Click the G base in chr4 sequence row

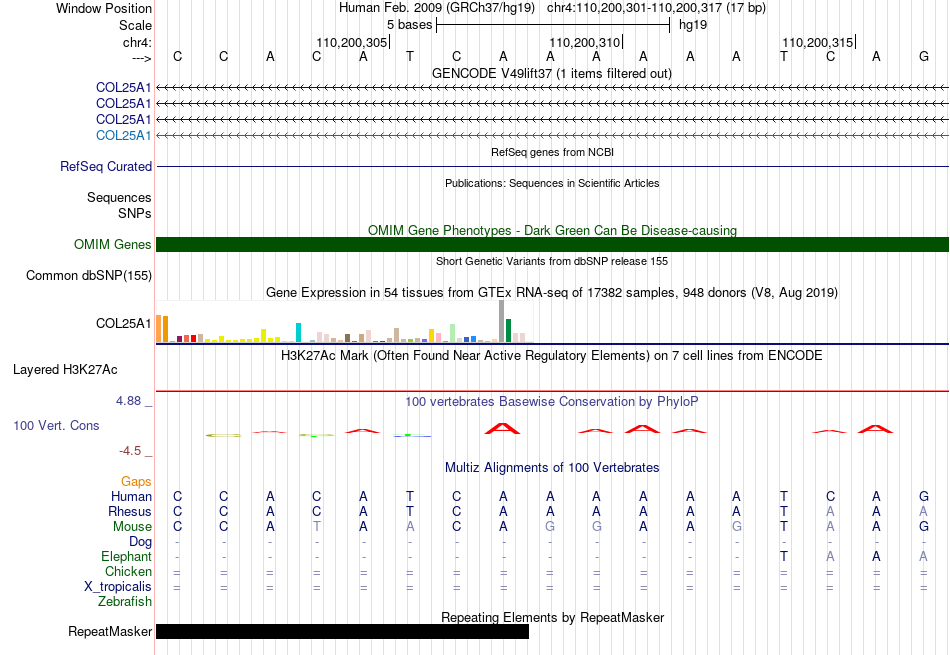(923, 56)
